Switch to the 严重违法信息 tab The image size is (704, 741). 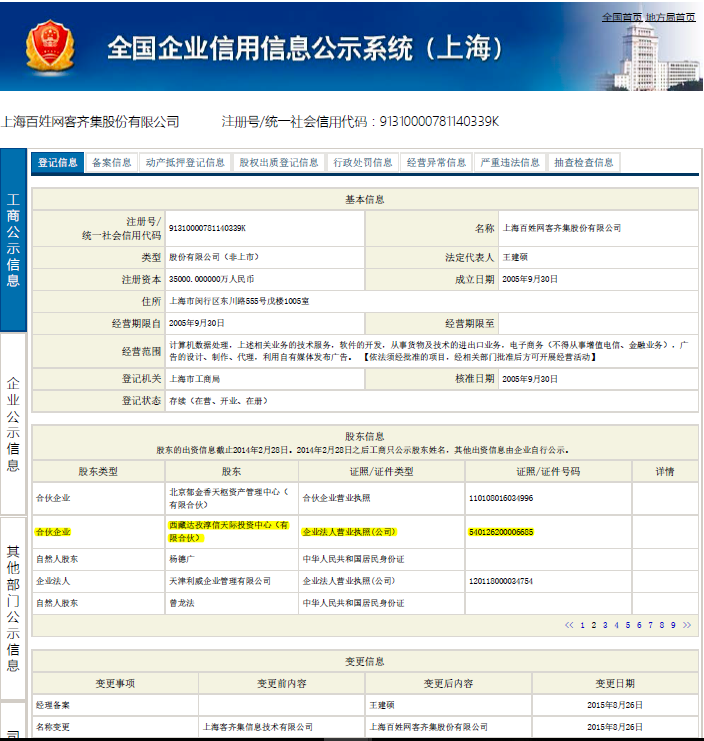click(510, 163)
